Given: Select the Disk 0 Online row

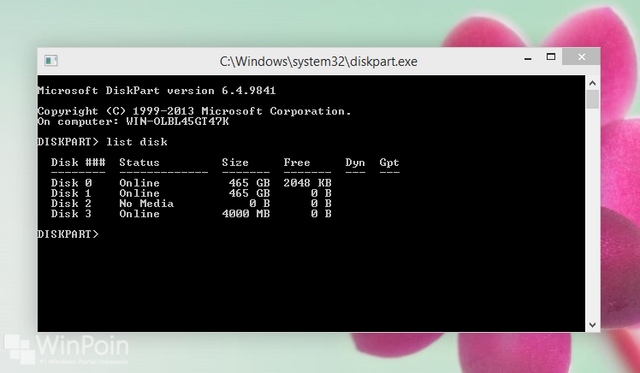Looking at the screenshot, I should [191, 183].
